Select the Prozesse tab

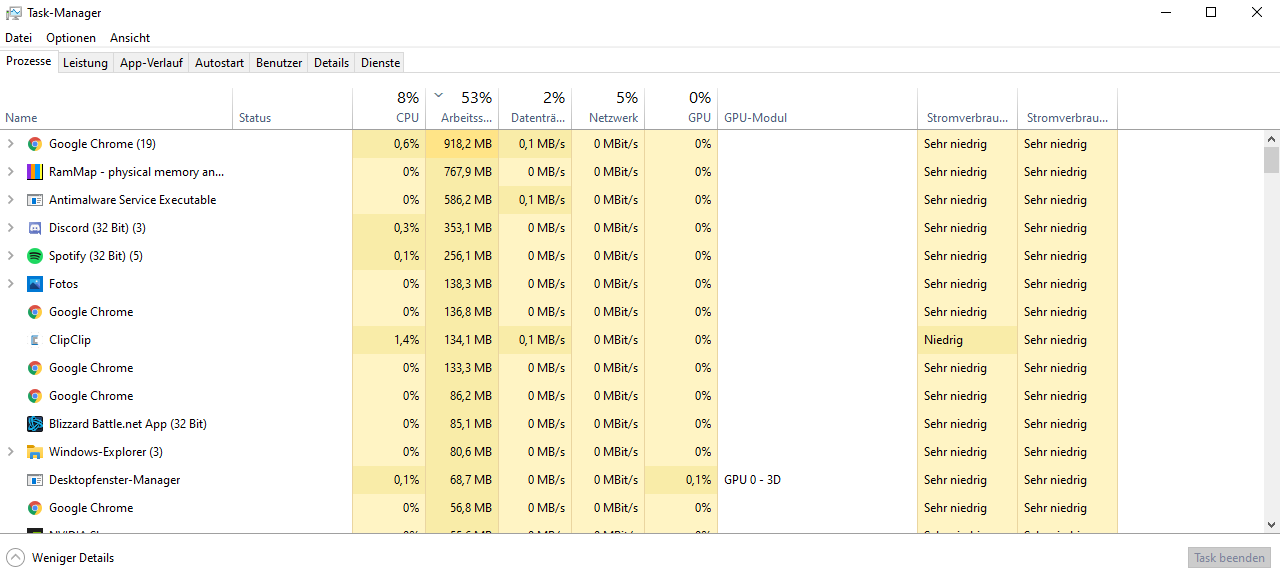pyautogui.click(x=28, y=62)
